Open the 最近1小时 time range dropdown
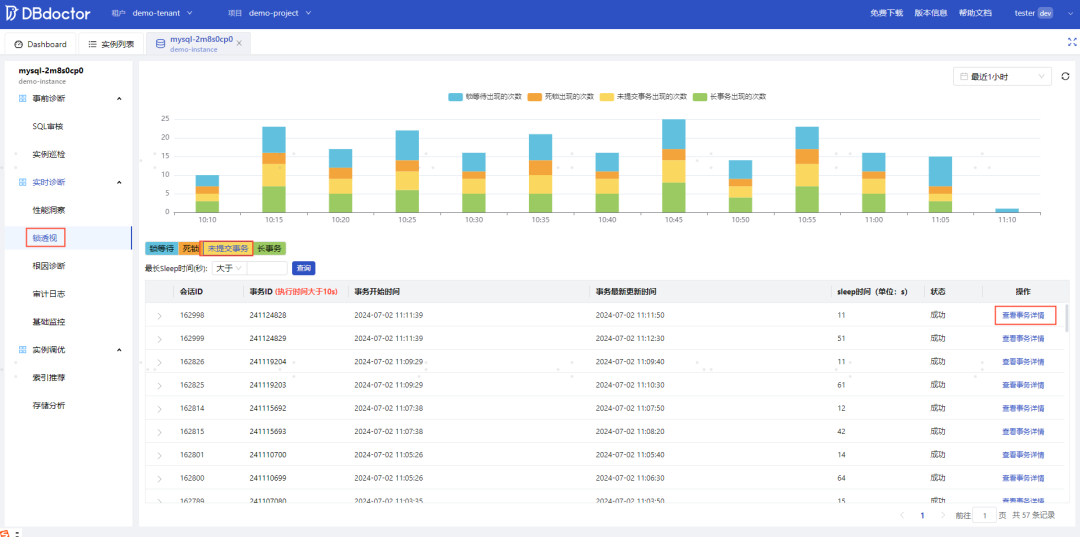Screen dimensions: 1080x537 point(1002,76)
